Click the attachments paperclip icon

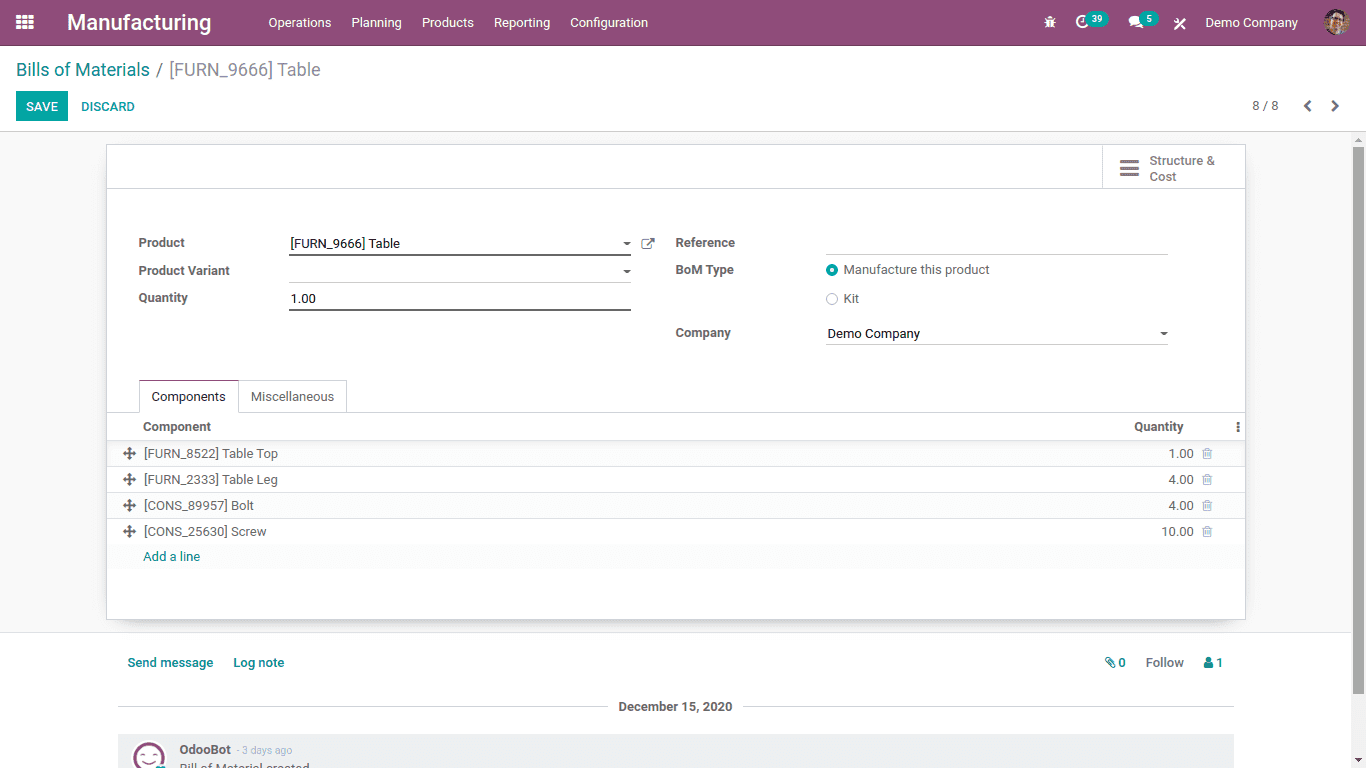[x=1115, y=663]
